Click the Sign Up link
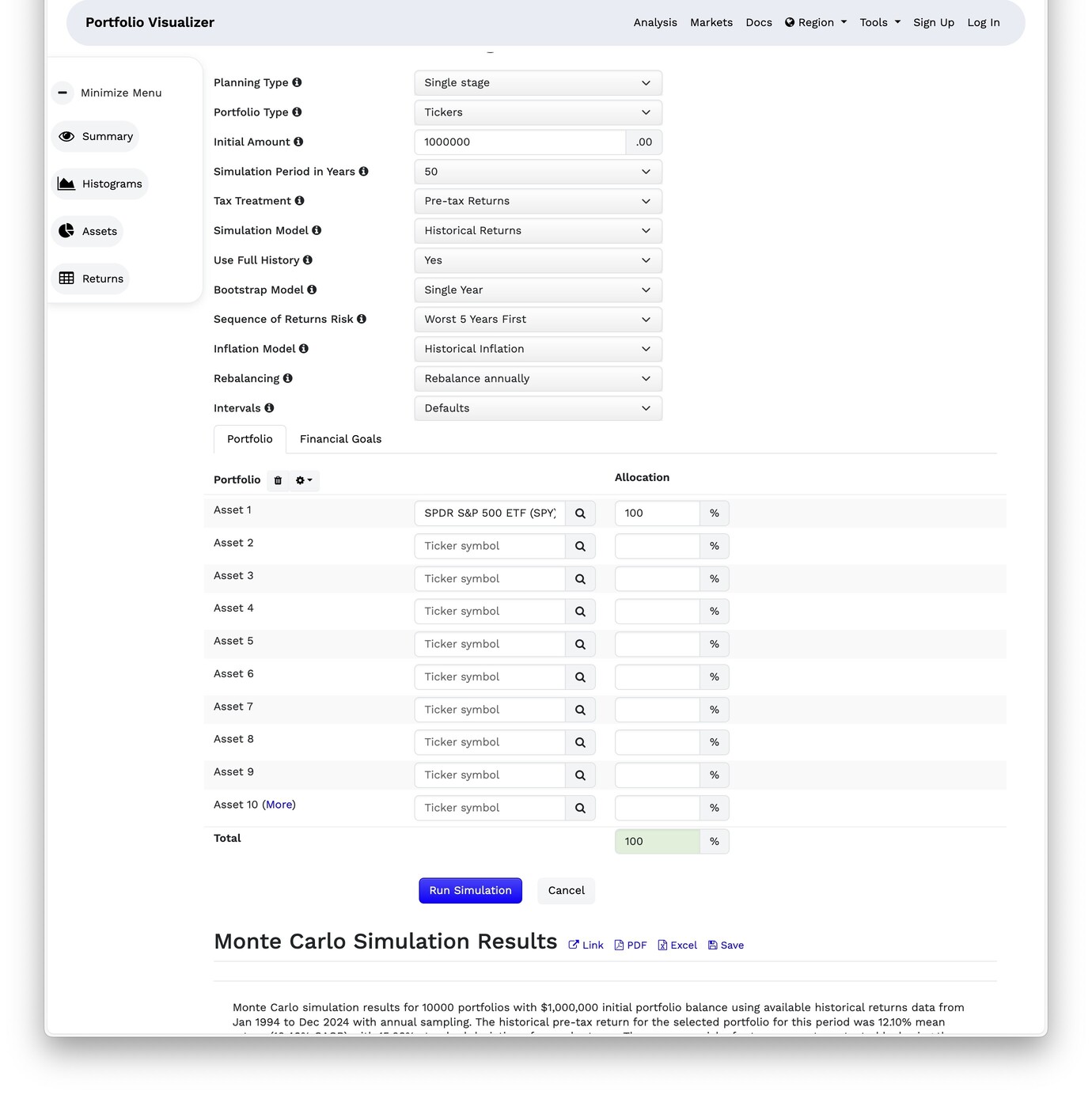Screen dimensions: 1092x1095 (934, 22)
